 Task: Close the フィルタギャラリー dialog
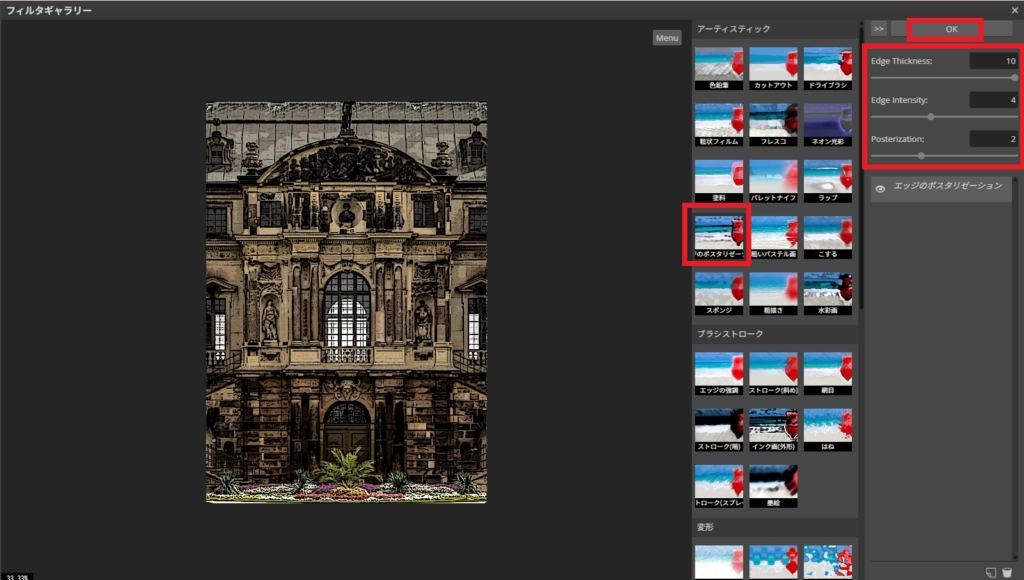1014,10
